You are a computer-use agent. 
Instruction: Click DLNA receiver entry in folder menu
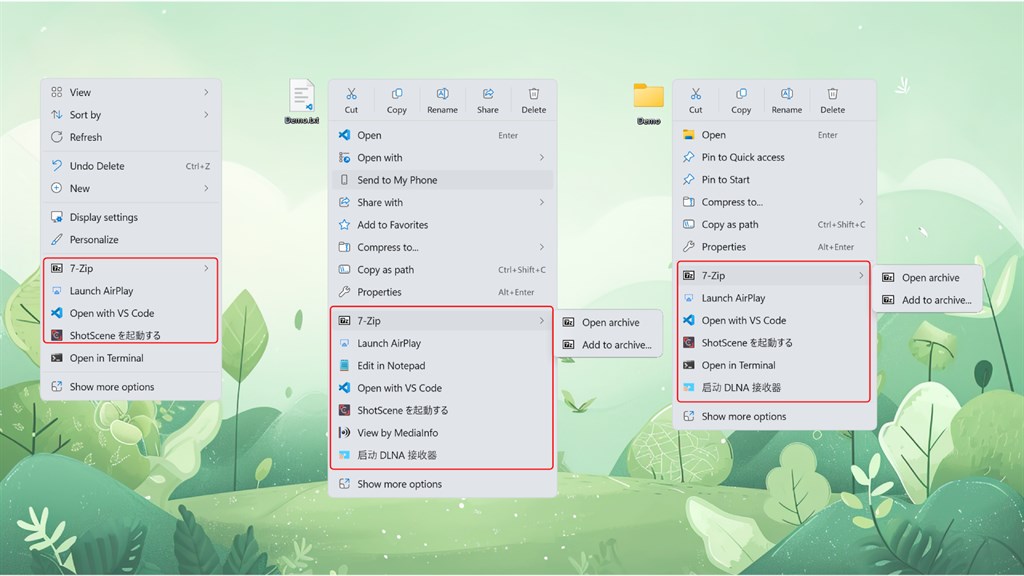pyautogui.click(x=774, y=387)
